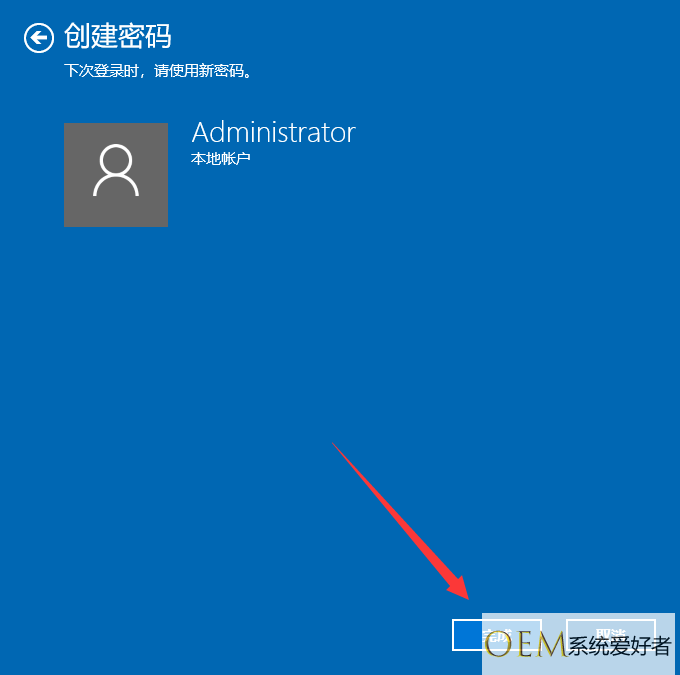Return to previous page via back arrow
Viewport: 680px width, 675px height.
(x=39, y=38)
